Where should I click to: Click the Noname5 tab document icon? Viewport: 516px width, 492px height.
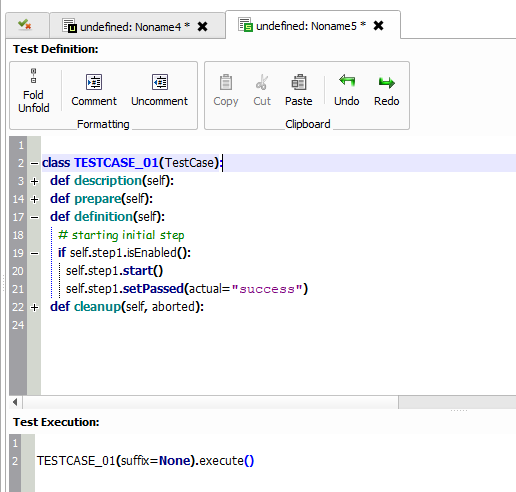[245, 25]
